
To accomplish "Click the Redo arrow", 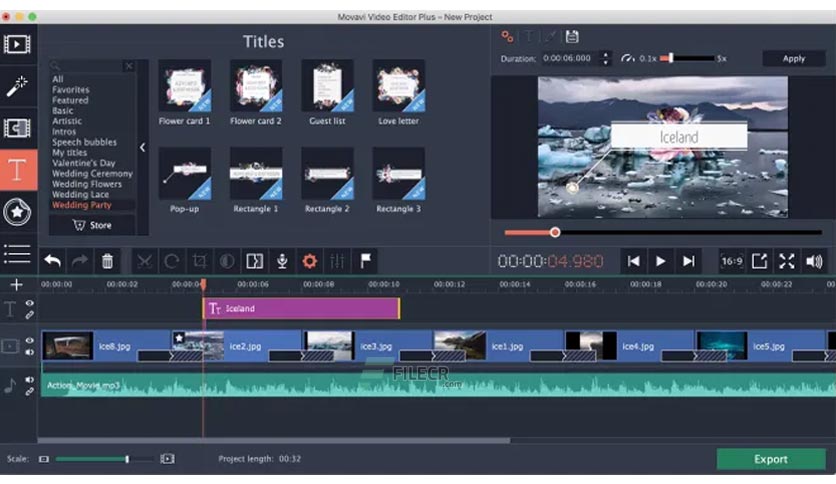I will (80, 261).
